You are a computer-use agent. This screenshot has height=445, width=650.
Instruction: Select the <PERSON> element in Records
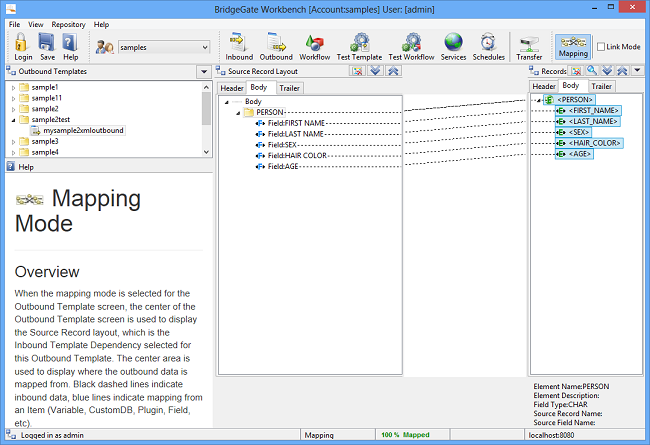[x=570, y=100]
